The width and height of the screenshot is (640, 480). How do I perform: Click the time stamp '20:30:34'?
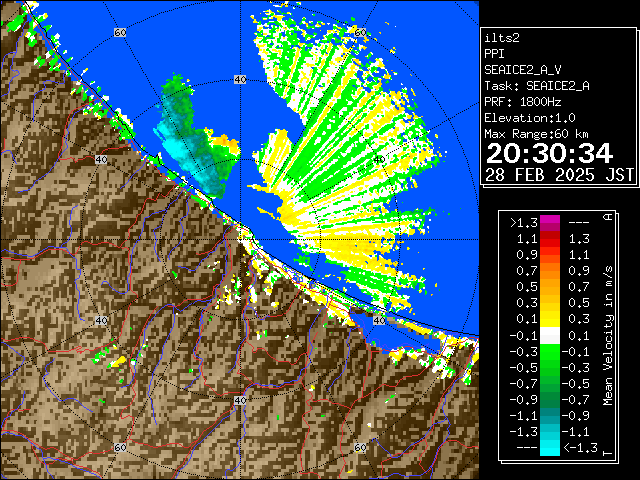tap(549, 153)
